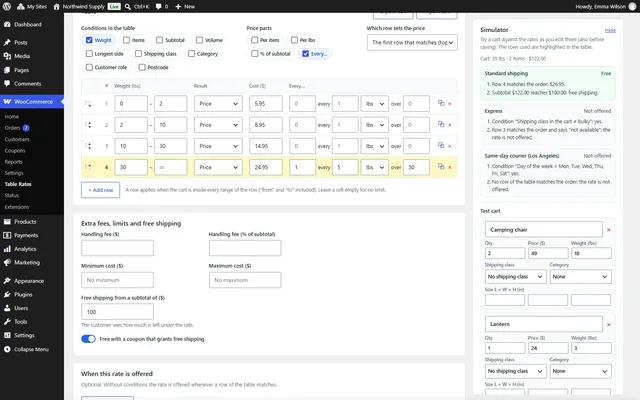Open the search icon in the admin bar
The width and height of the screenshot is (640, 400).
click(128, 7)
